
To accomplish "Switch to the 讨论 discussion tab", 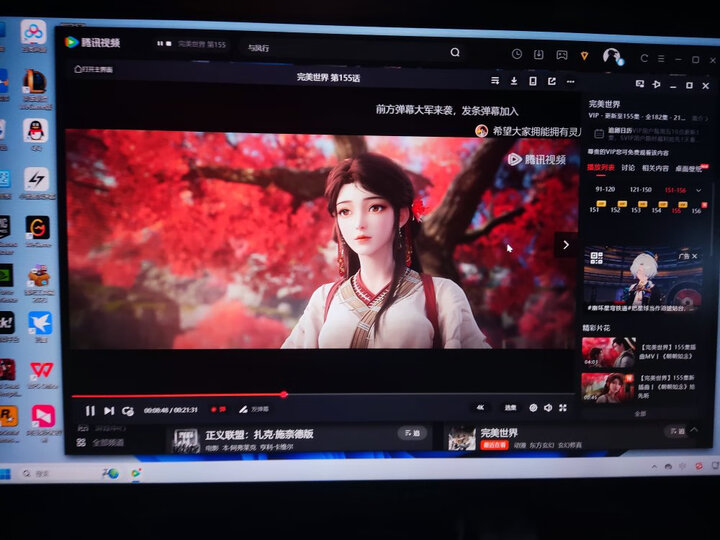I will (x=626, y=168).
